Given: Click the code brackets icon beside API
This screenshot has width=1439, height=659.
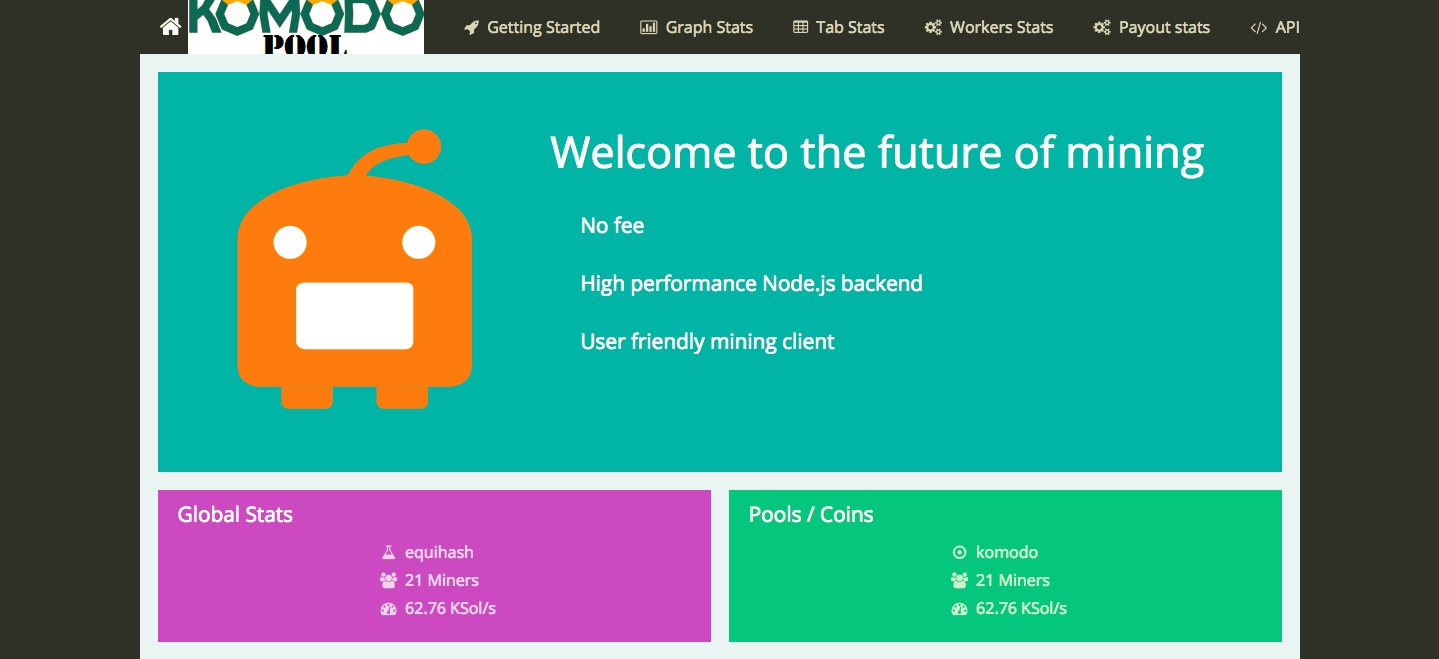Looking at the screenshot, I should click(1259, 28).
